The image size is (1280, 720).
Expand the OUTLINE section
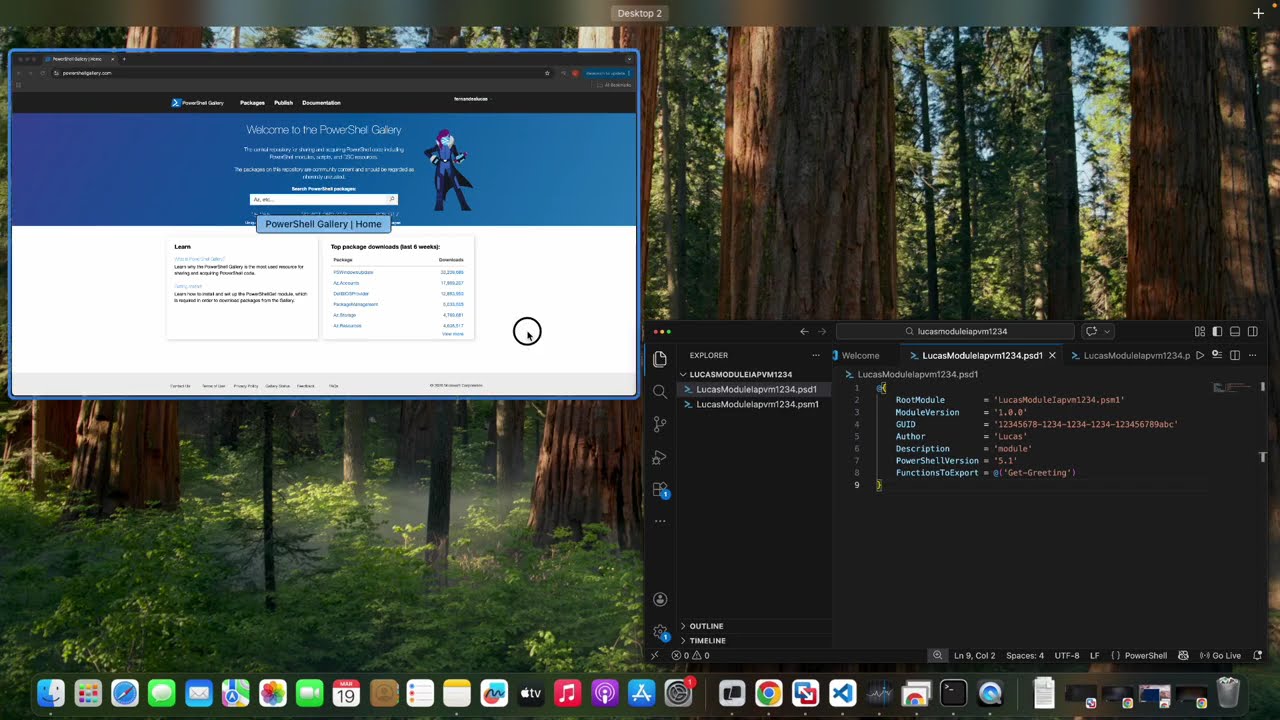[x=706, y=626]
